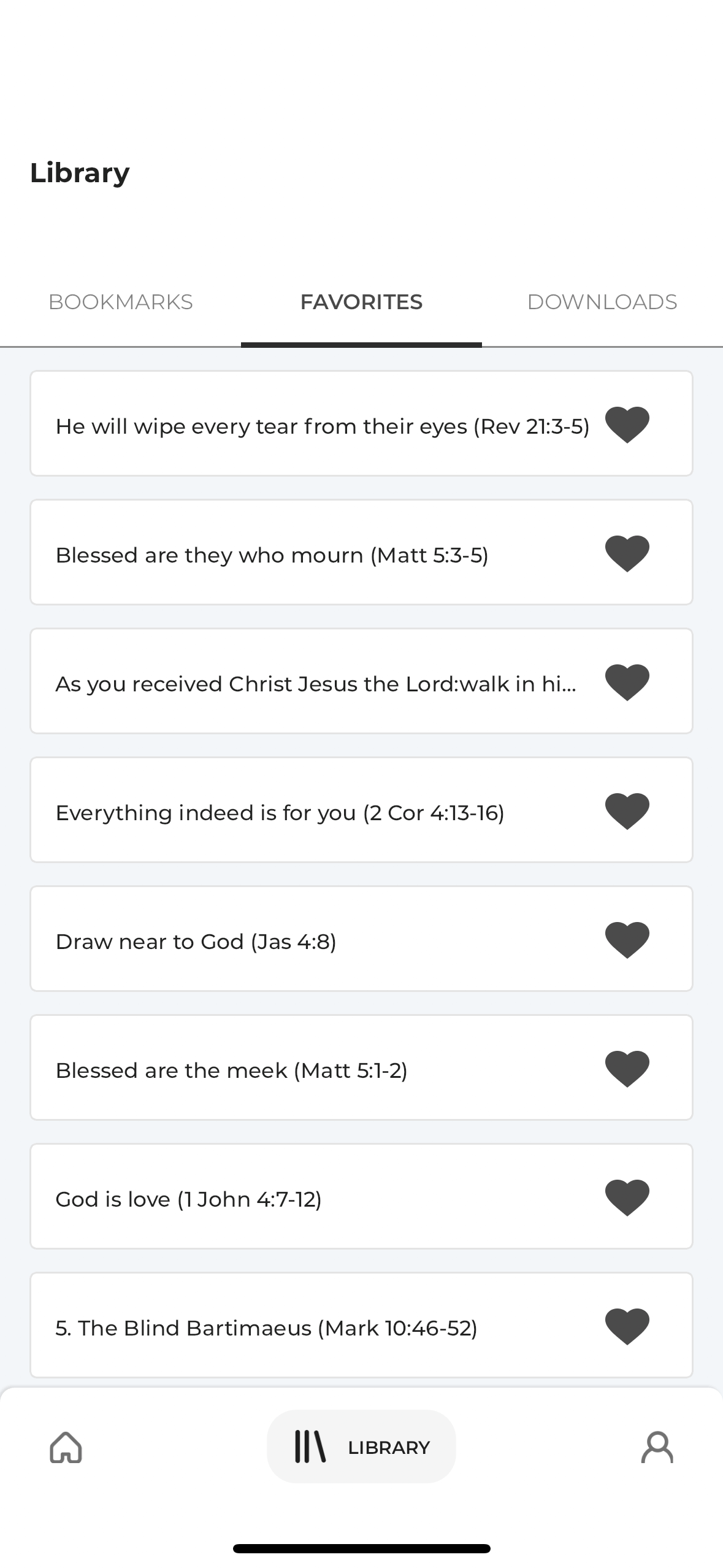Tap heart icon beside 'Draw near to God'

627,940
